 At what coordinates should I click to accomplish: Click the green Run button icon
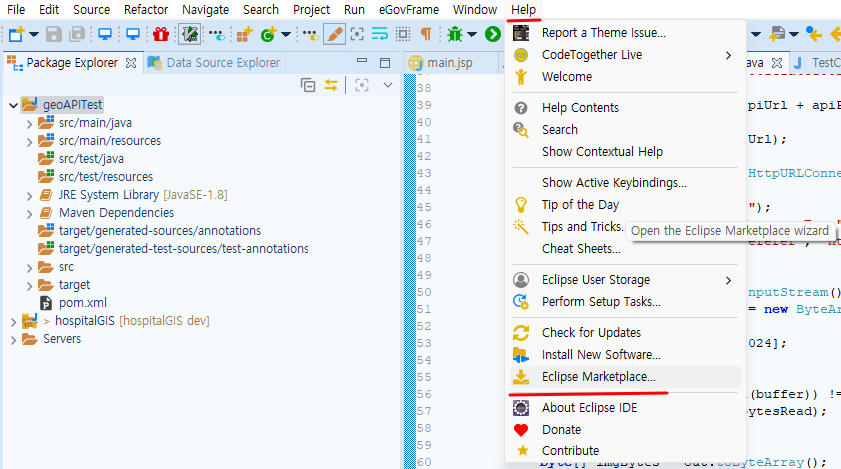tap(492, 34)
